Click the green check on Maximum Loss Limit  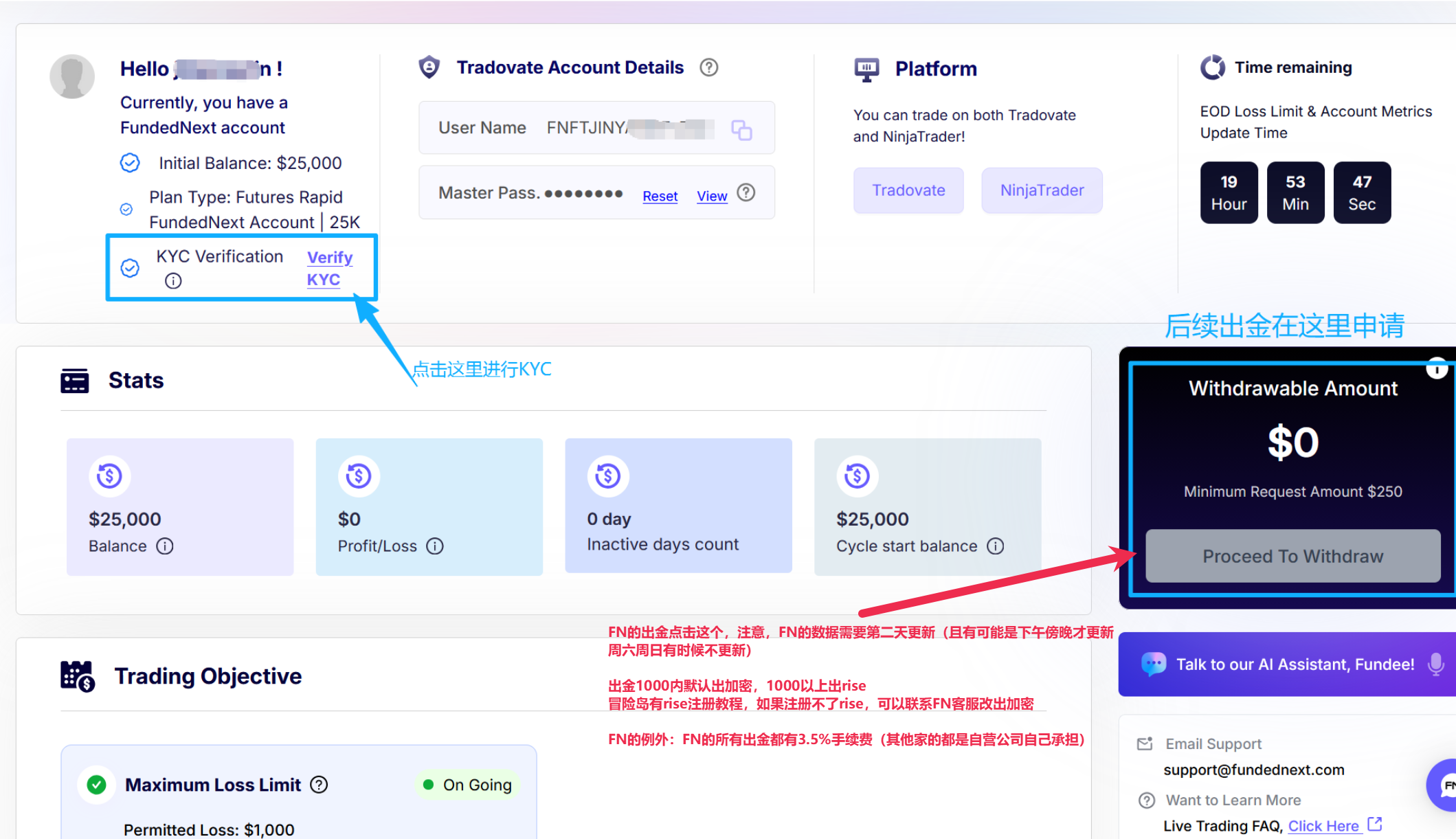pyautogui.click(x=97, y=785)
